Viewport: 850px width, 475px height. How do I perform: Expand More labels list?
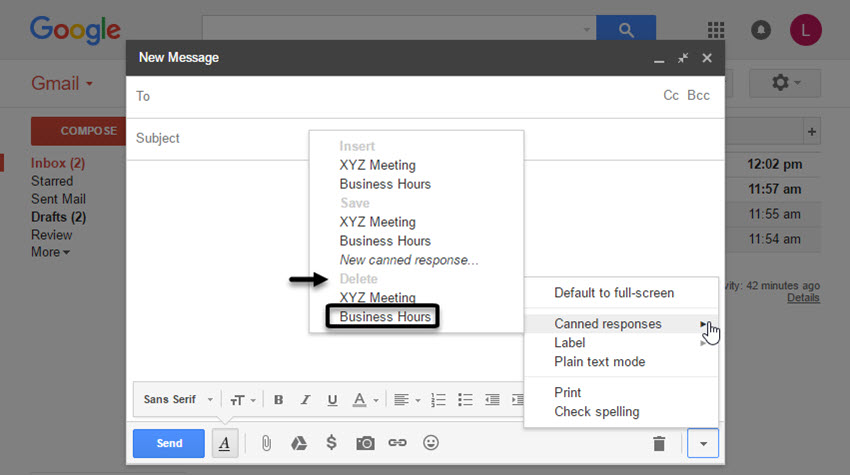click(x=50, y=252)
